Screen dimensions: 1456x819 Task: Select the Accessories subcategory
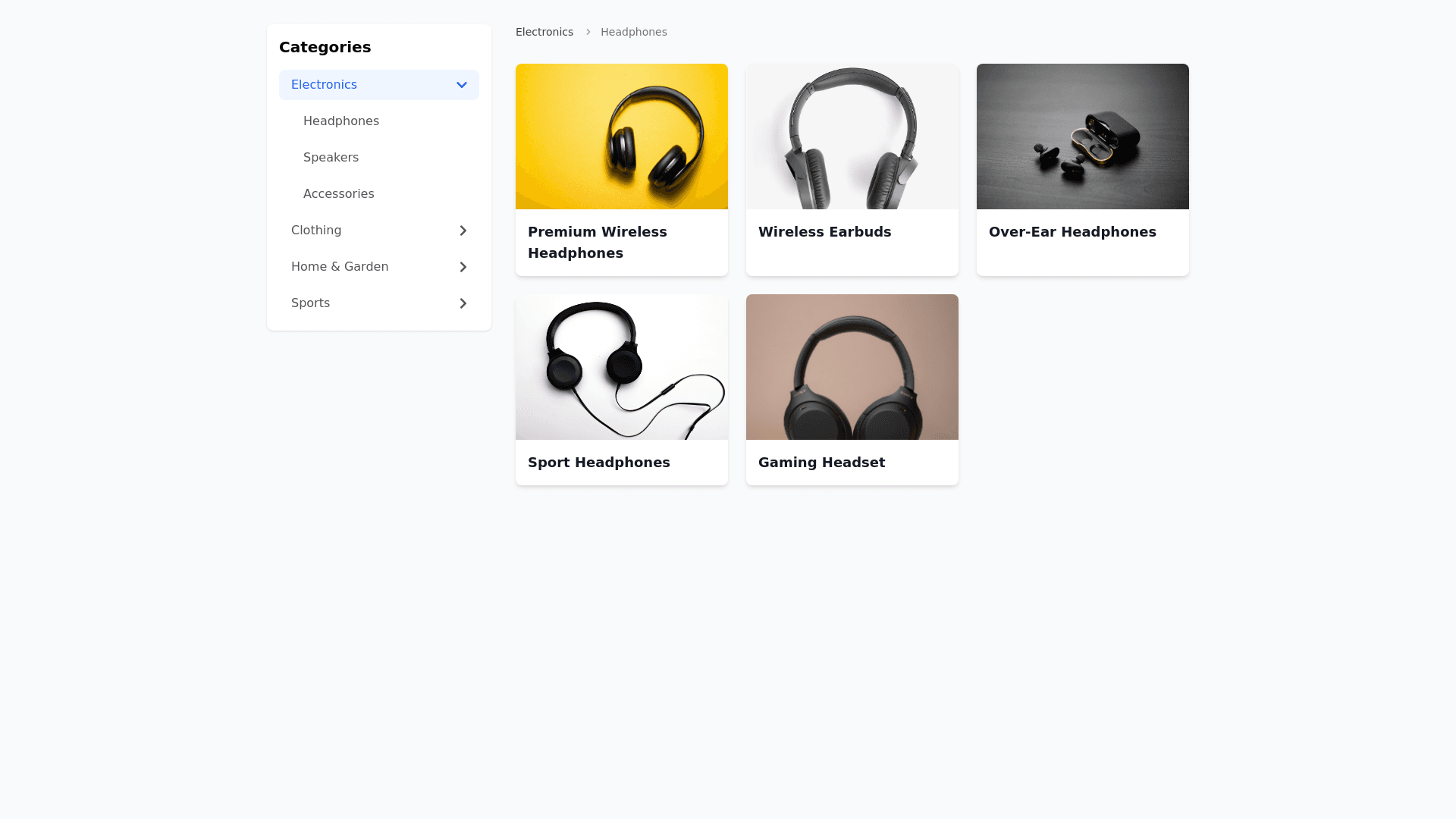(338, 193)
